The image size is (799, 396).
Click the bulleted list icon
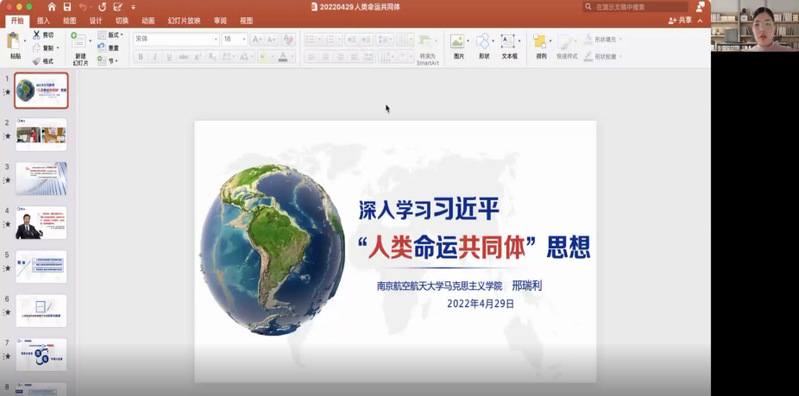coord(311,40)
